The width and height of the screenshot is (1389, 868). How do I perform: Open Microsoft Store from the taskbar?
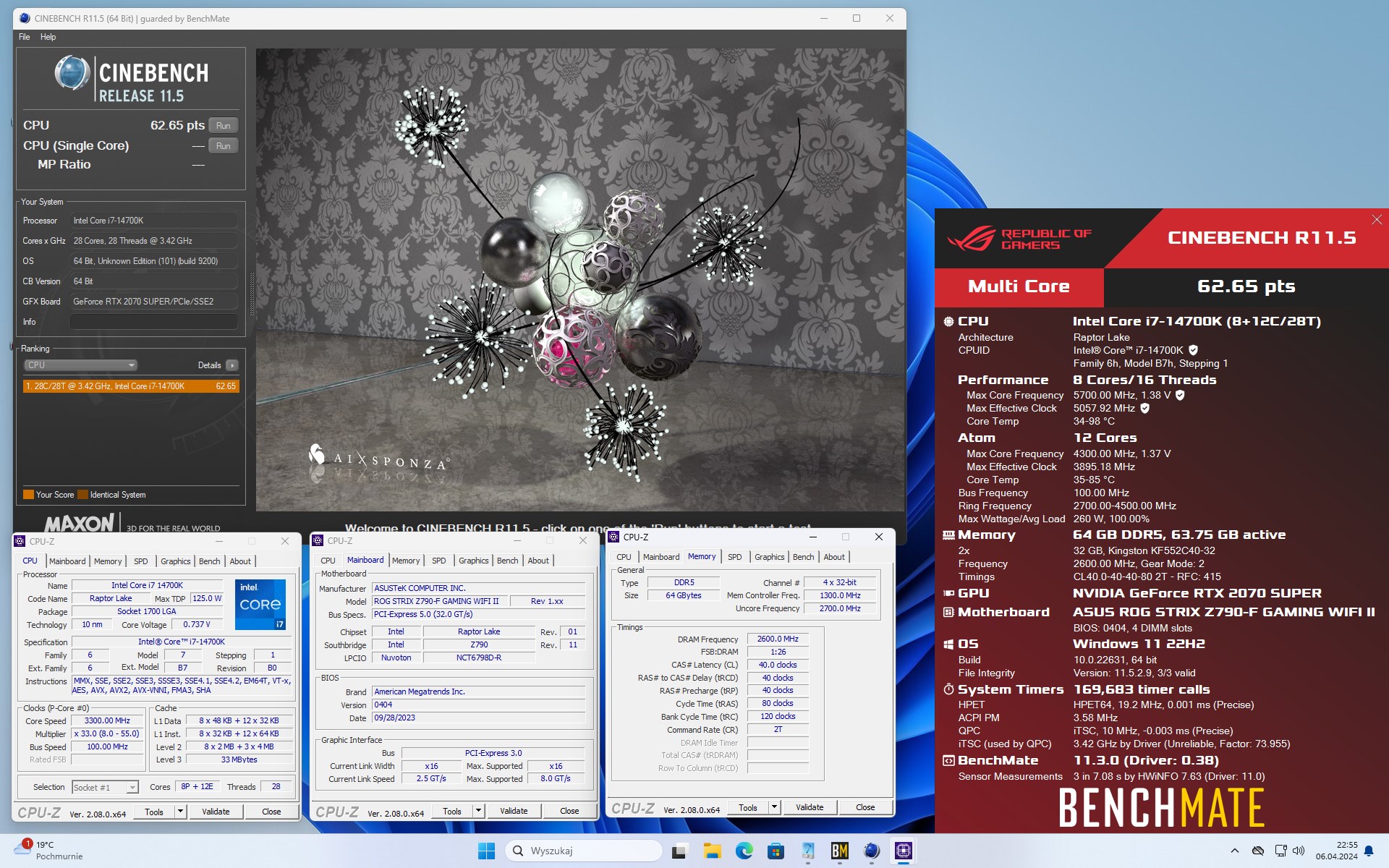pyautogui.click(x=776, y=851)
